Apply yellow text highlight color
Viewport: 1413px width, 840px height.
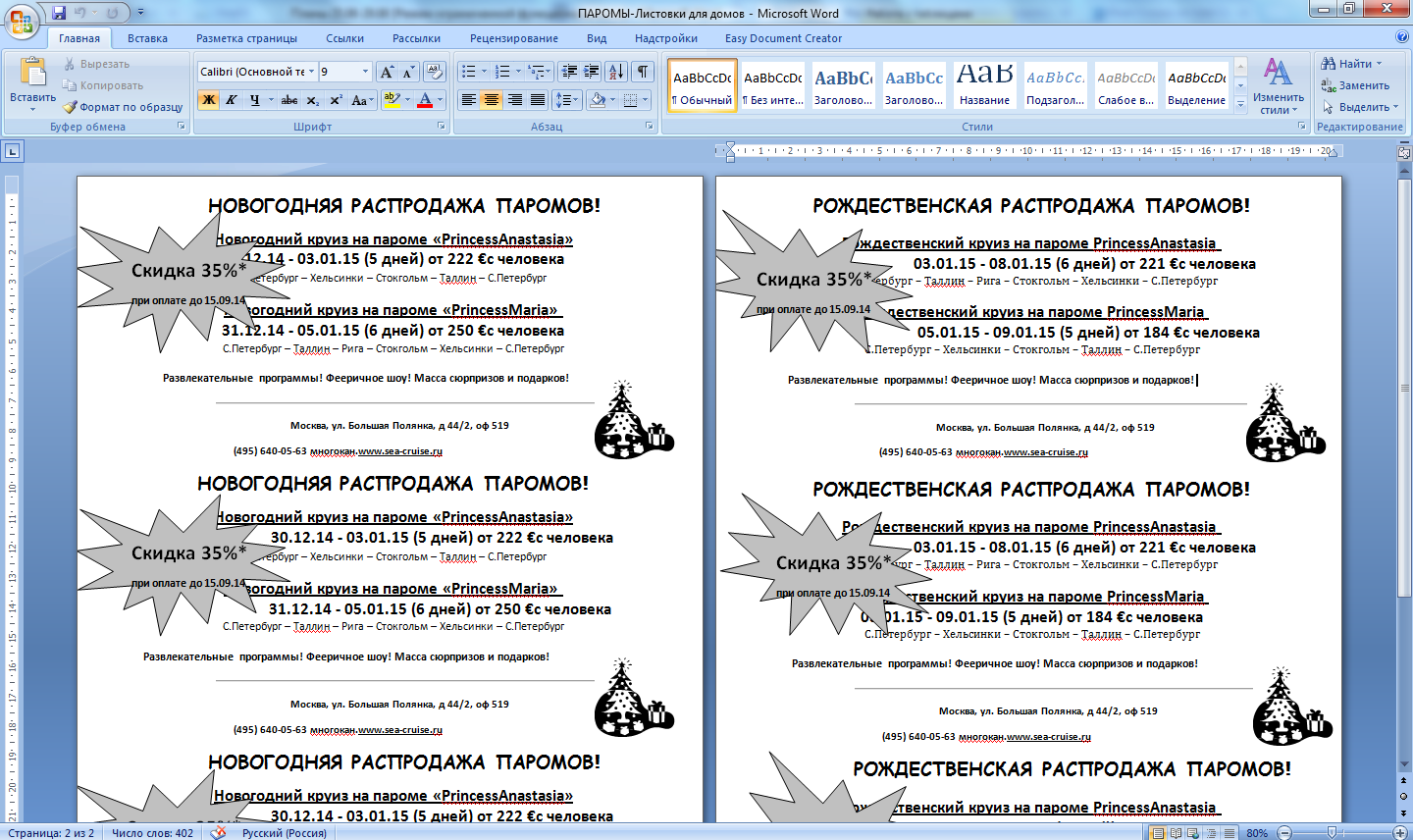(392, 100)
